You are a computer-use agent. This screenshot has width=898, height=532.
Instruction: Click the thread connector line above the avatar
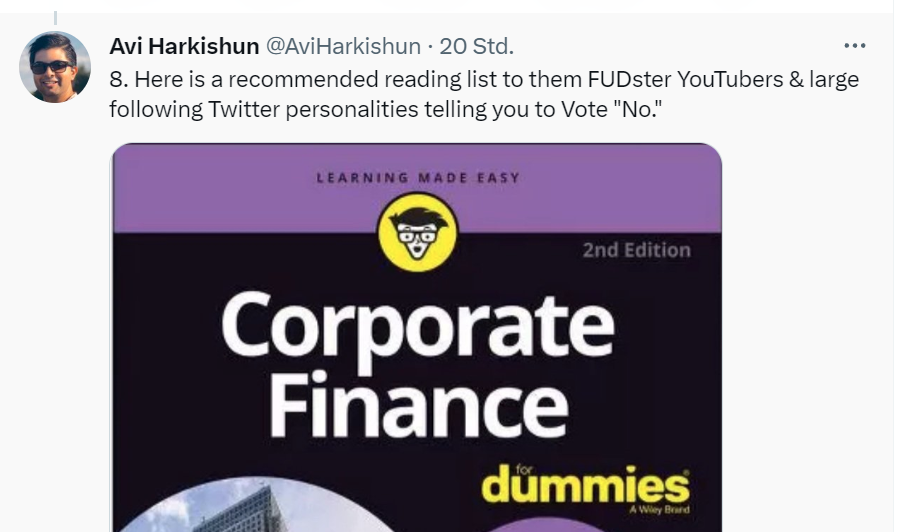click(x=54, y=15)
